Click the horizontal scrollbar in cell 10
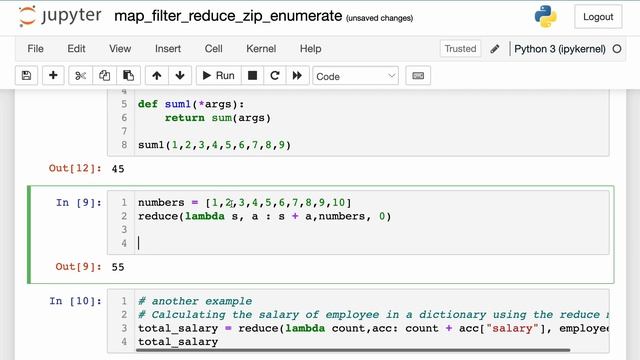Screen dimensions: 640x360 pyautogui.click(x=353, y=350)
